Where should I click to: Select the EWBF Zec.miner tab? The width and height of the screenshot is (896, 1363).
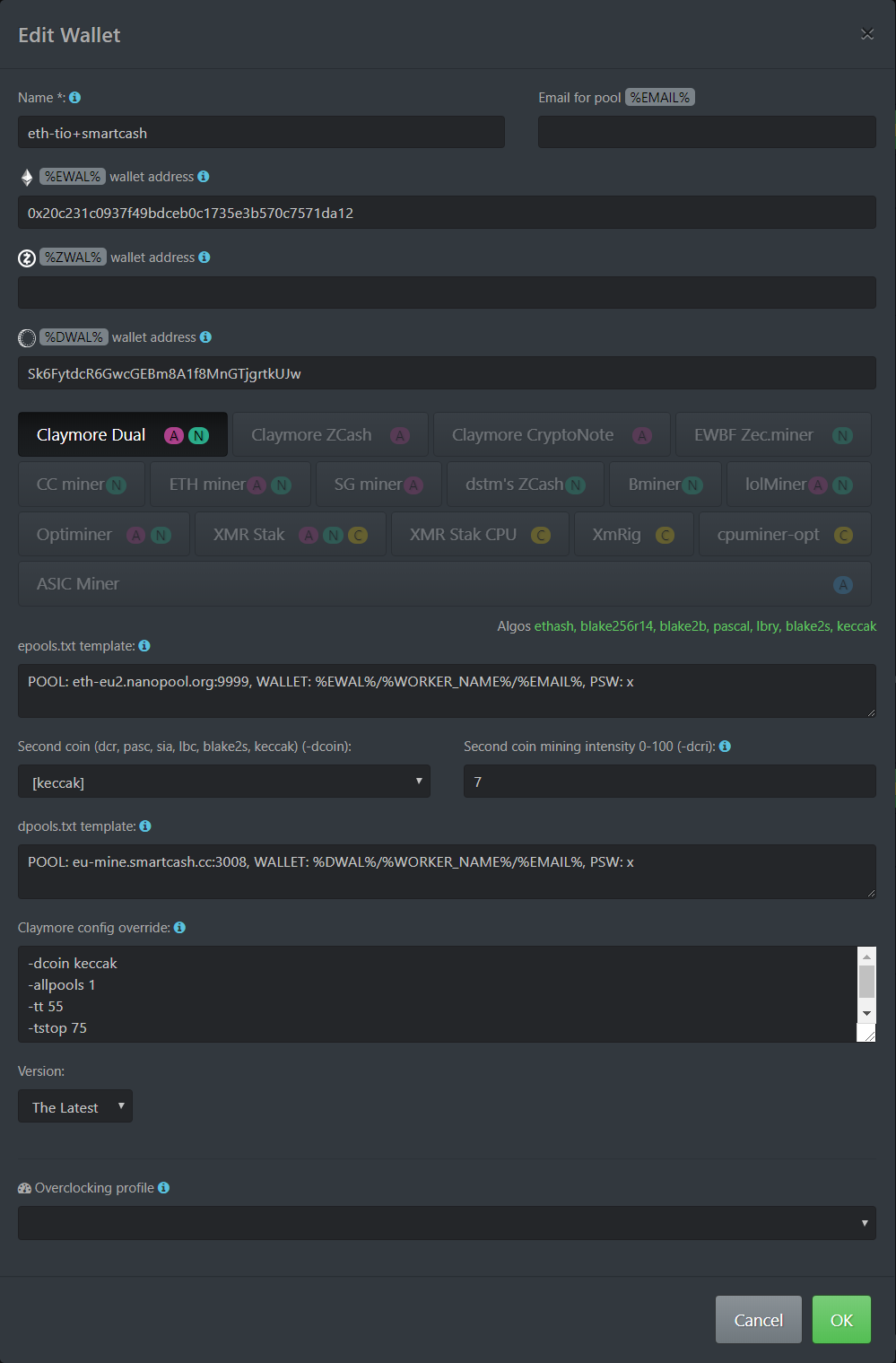pyautogui.click(x=771, y=435)
